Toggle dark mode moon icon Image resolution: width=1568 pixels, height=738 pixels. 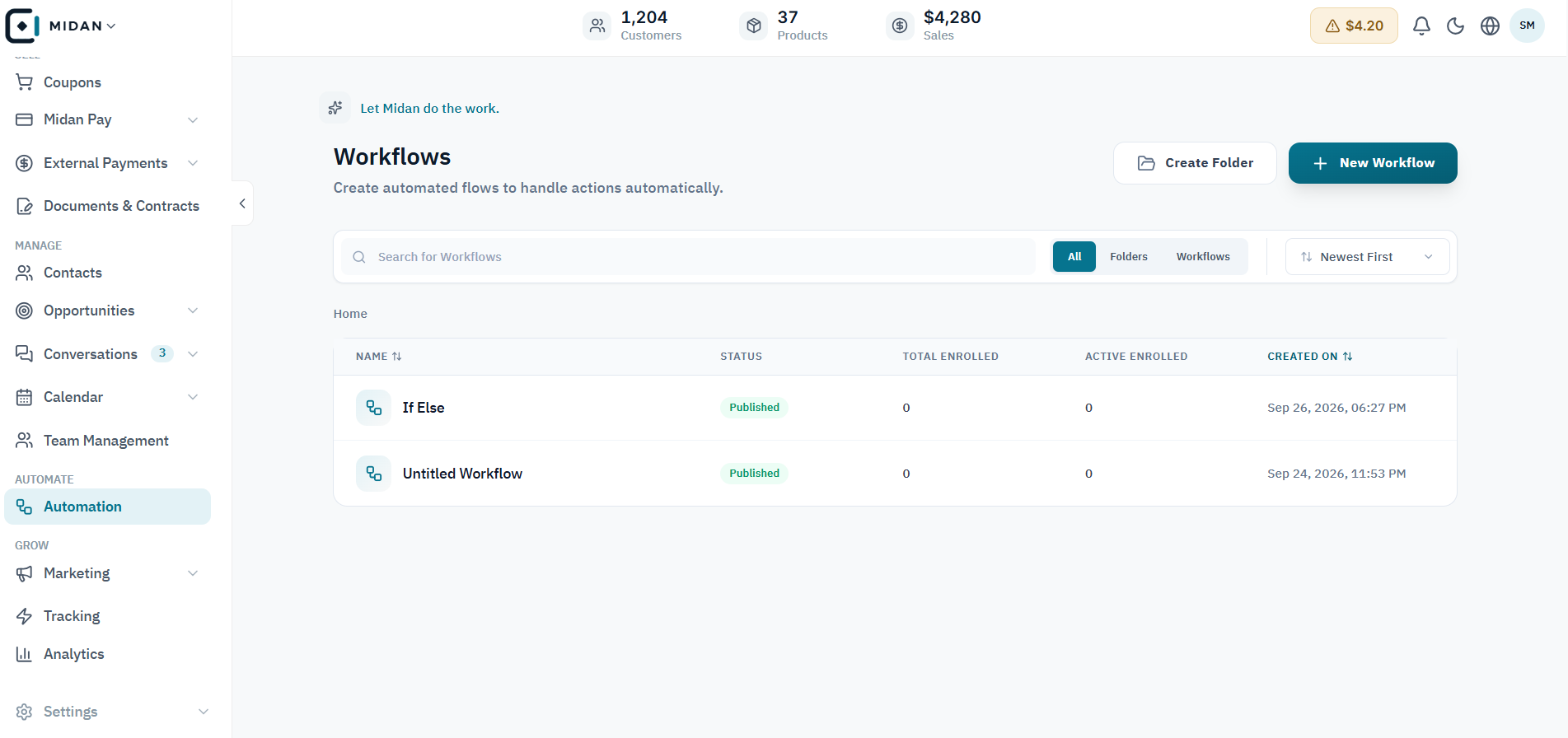click(x=1456, y=26)
